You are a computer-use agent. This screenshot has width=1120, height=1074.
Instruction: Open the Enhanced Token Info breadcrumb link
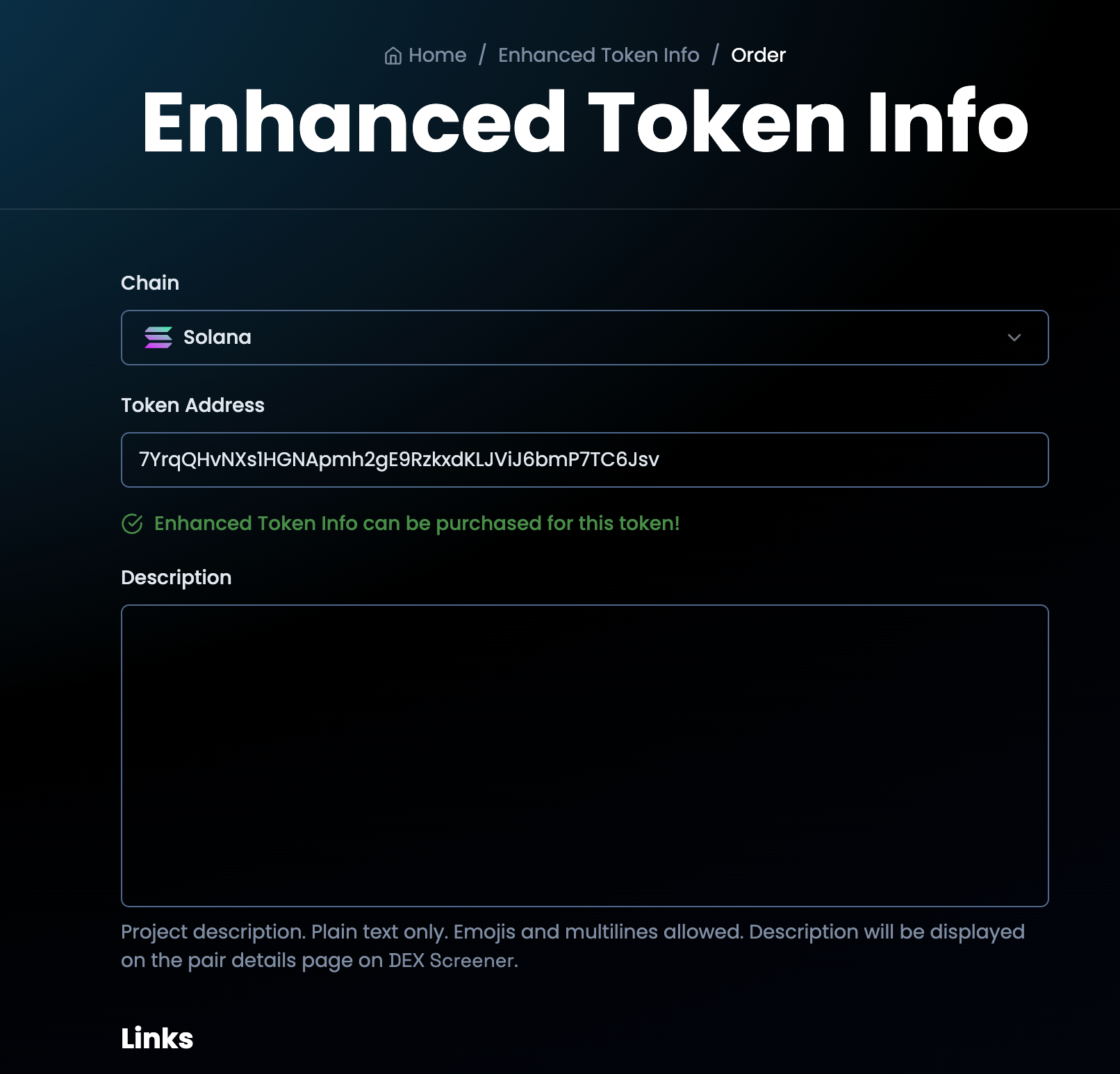pyautogui.click(x=598, y=55)
